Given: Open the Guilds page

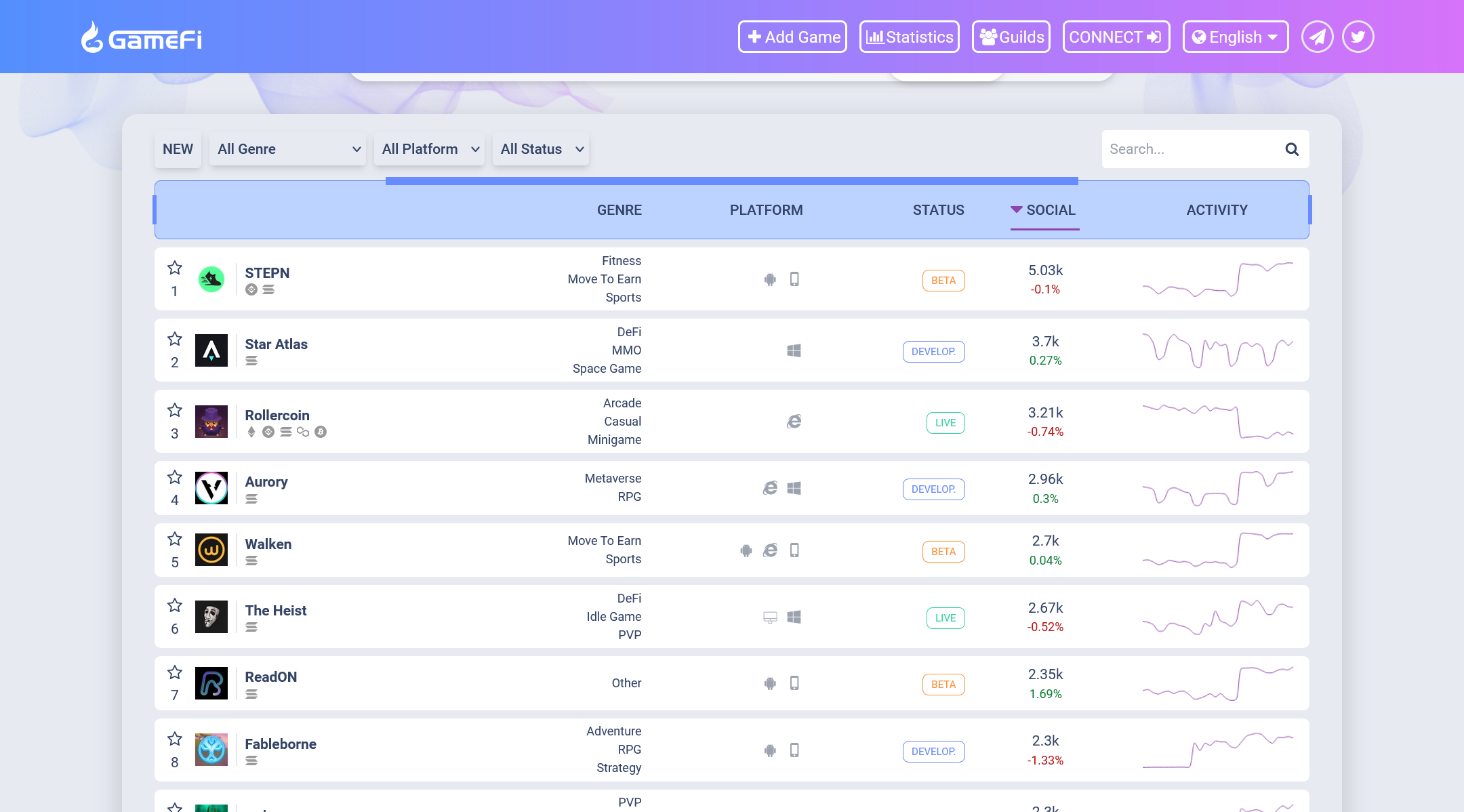Looking at the screenshot, I should pos(1011,37).
